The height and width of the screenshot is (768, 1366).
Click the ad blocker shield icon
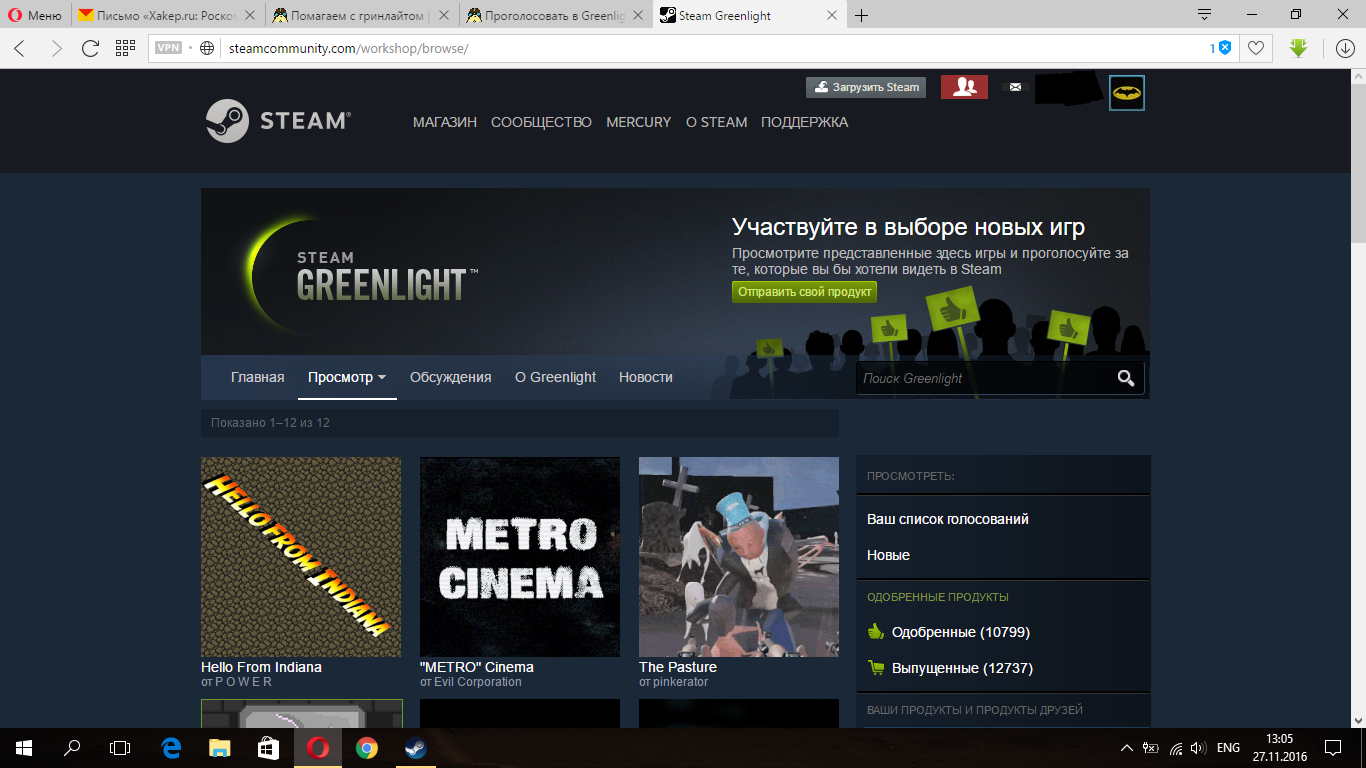[x=1224, y=48]
